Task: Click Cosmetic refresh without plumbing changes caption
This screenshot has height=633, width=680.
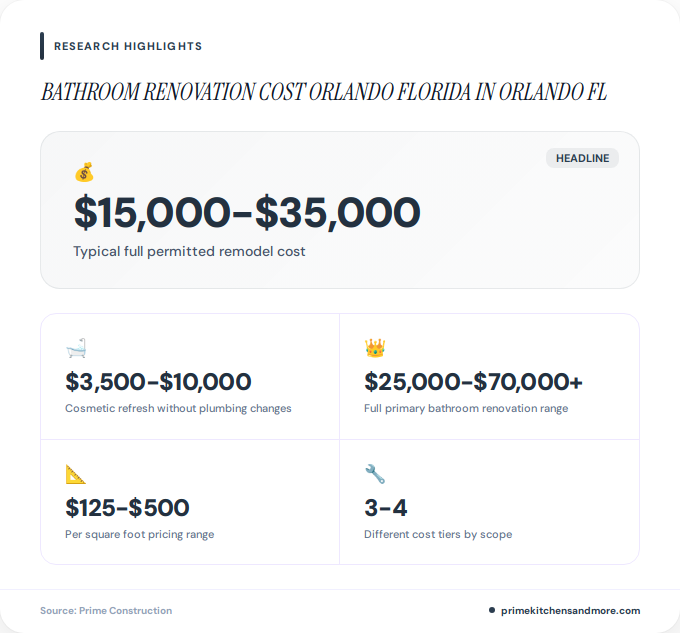Action: pos(178,408)
